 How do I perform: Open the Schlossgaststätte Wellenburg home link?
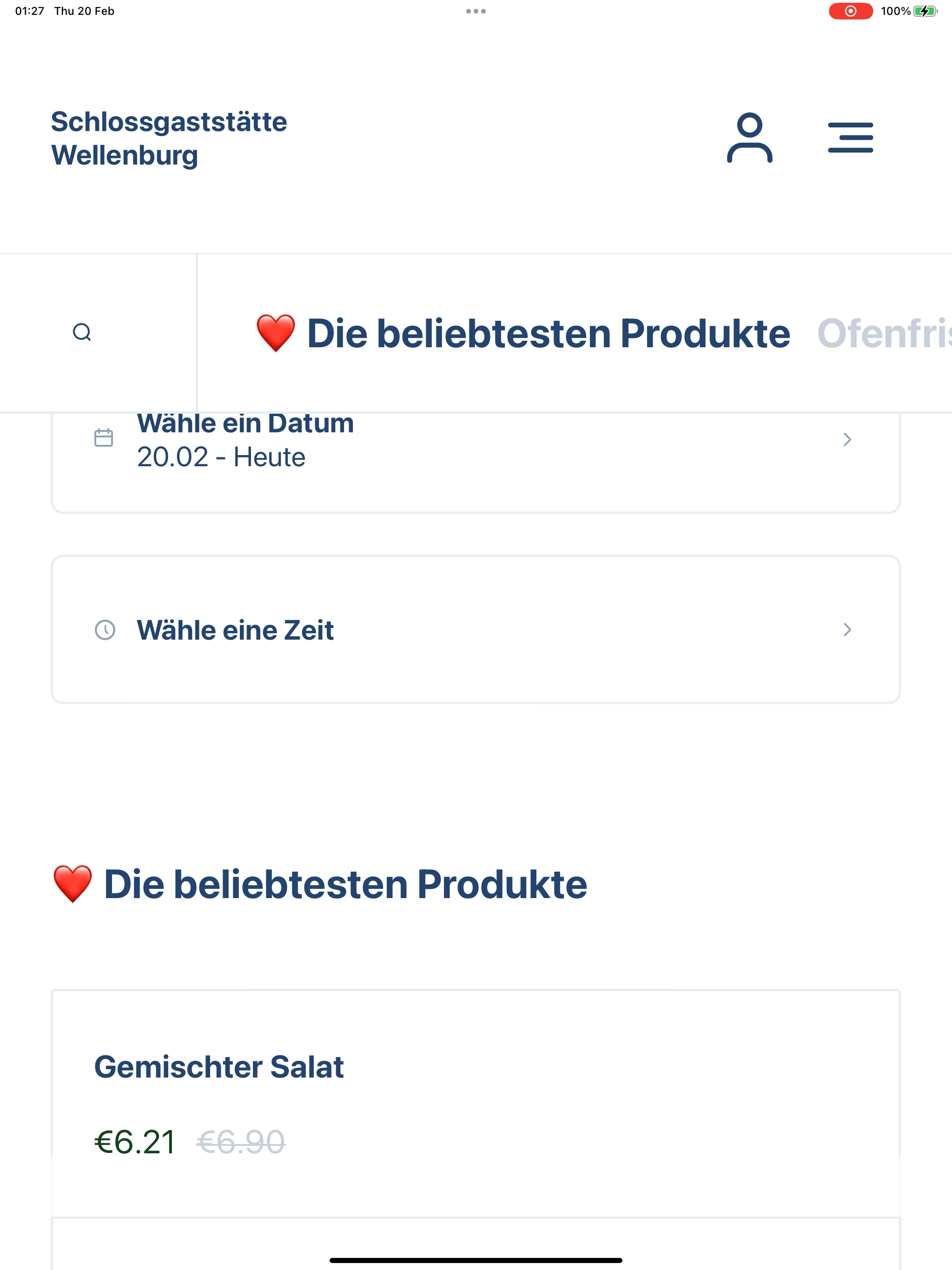tap(169, 139)
